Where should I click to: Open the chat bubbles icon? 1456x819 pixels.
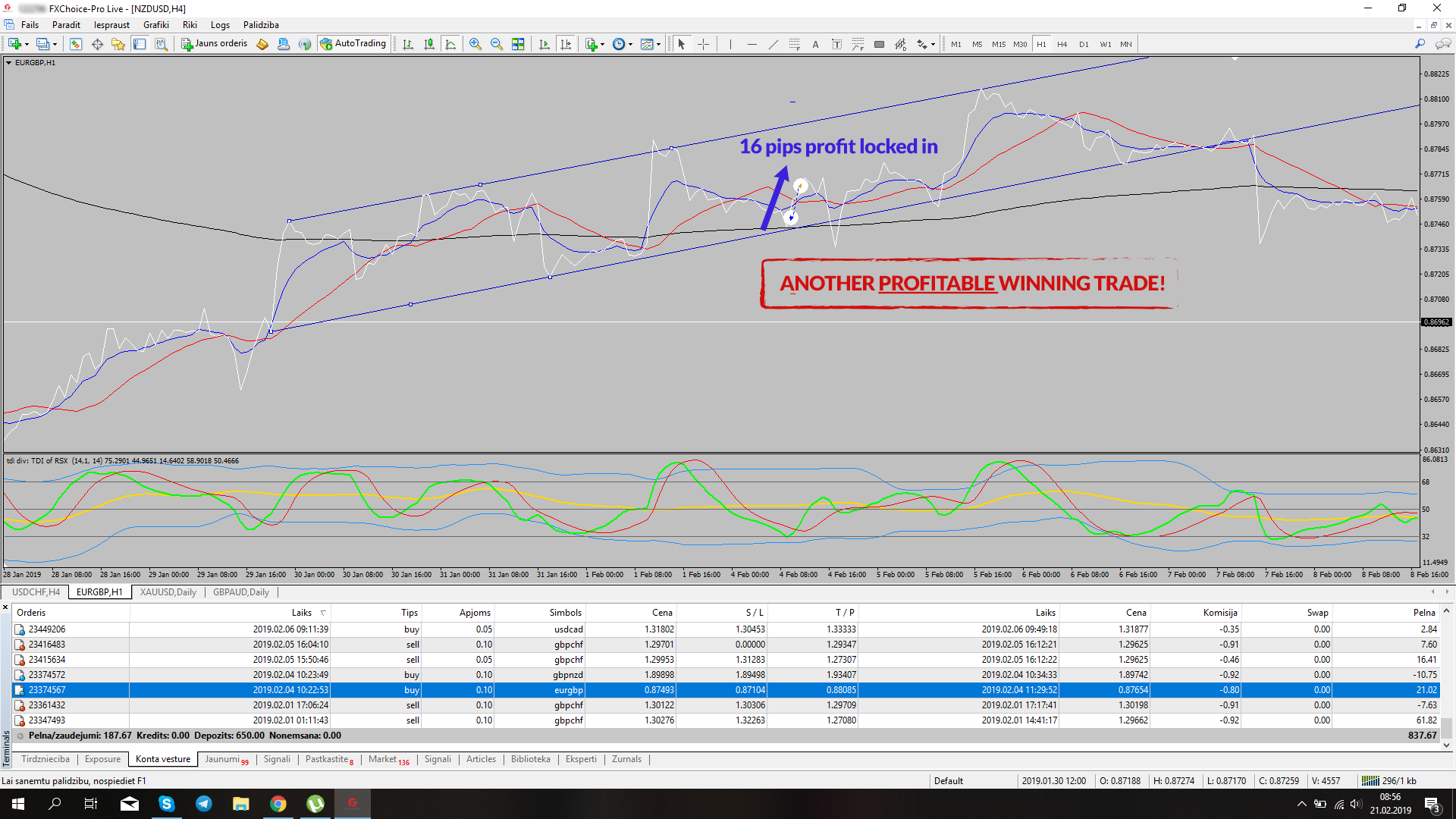click(1443, 44)
